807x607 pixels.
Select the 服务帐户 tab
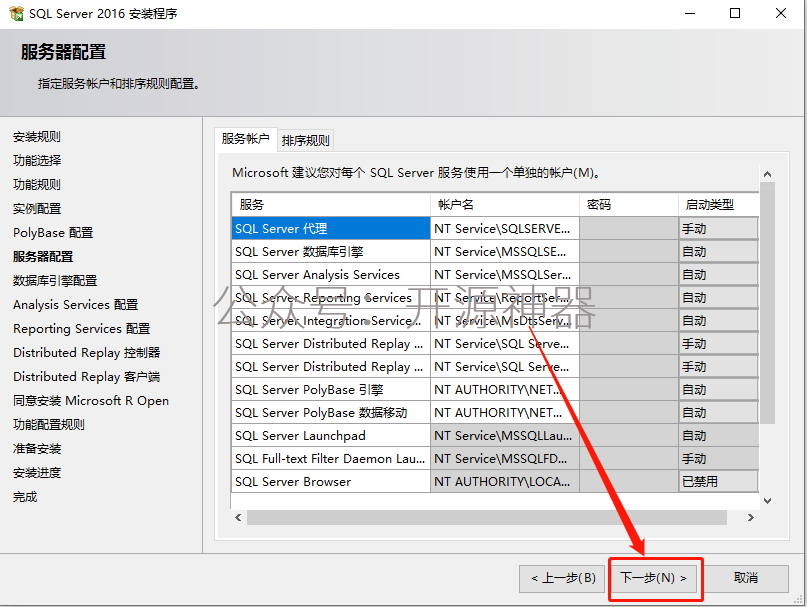coord(245,139)
